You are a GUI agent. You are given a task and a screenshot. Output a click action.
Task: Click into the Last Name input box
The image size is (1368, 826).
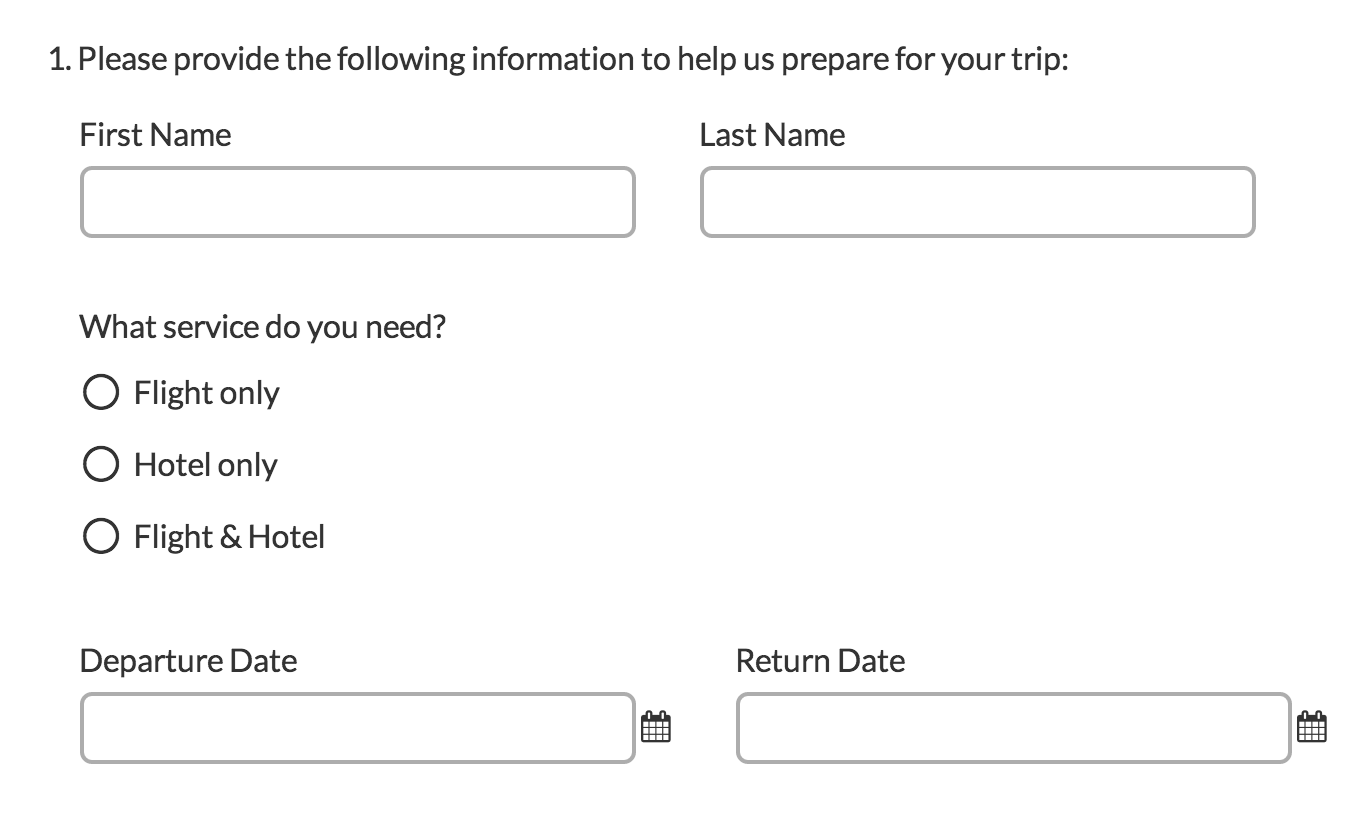tap(977, 202)
